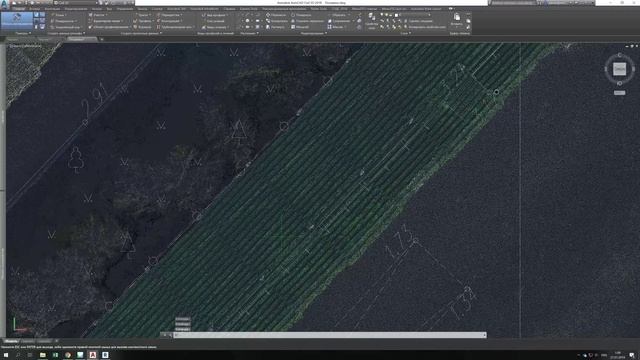Select the Fillet tool in Modify panel
This screenshot has width=640, height=360.
[x=340, y=21]
